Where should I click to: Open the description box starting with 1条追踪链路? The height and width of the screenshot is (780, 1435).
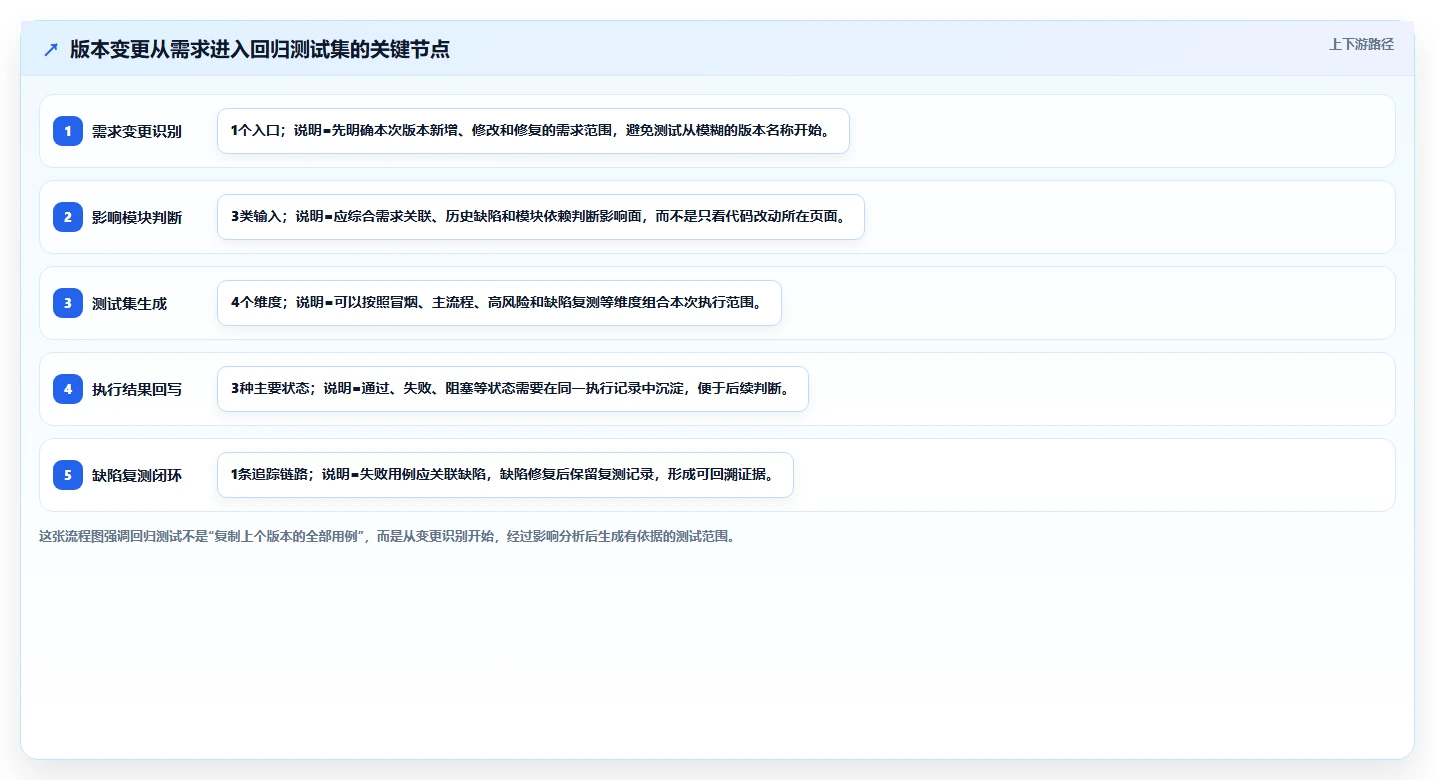point(505,475)
